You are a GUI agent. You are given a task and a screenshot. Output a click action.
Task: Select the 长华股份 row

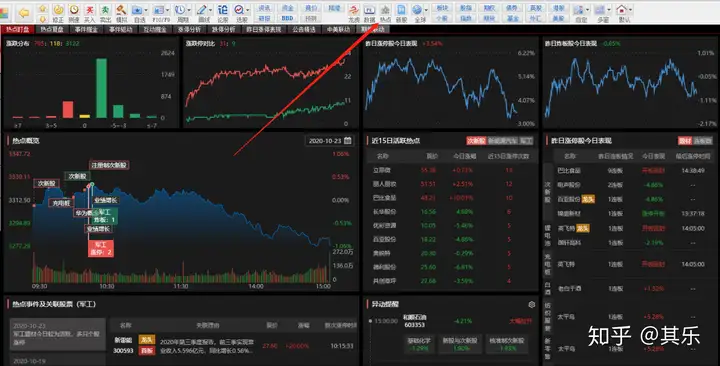pos(451,212)
